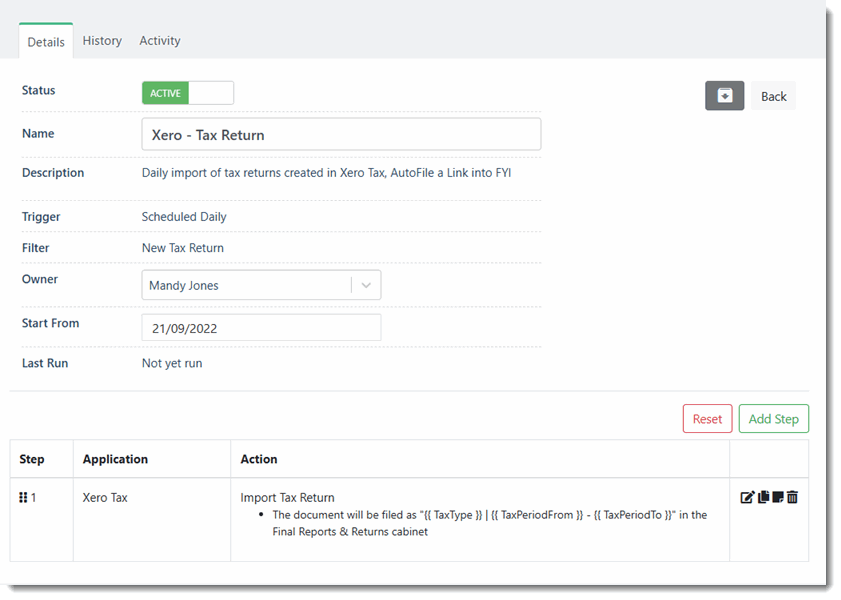Click the chevron arrow in the Owner field
This screenshot has width=841, height=600.
(x=366, y=285)
